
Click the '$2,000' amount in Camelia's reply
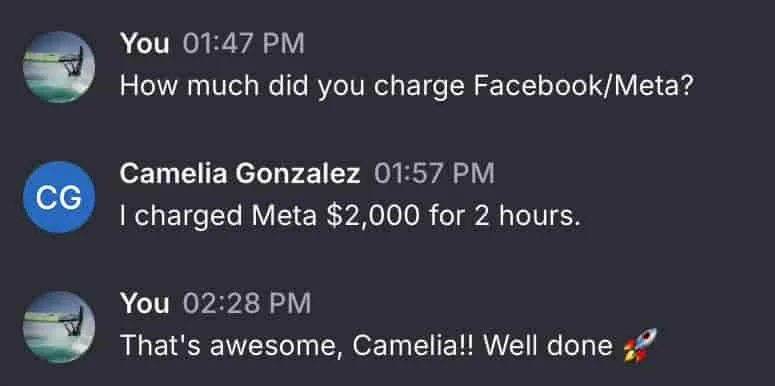[x=373, y=217]
